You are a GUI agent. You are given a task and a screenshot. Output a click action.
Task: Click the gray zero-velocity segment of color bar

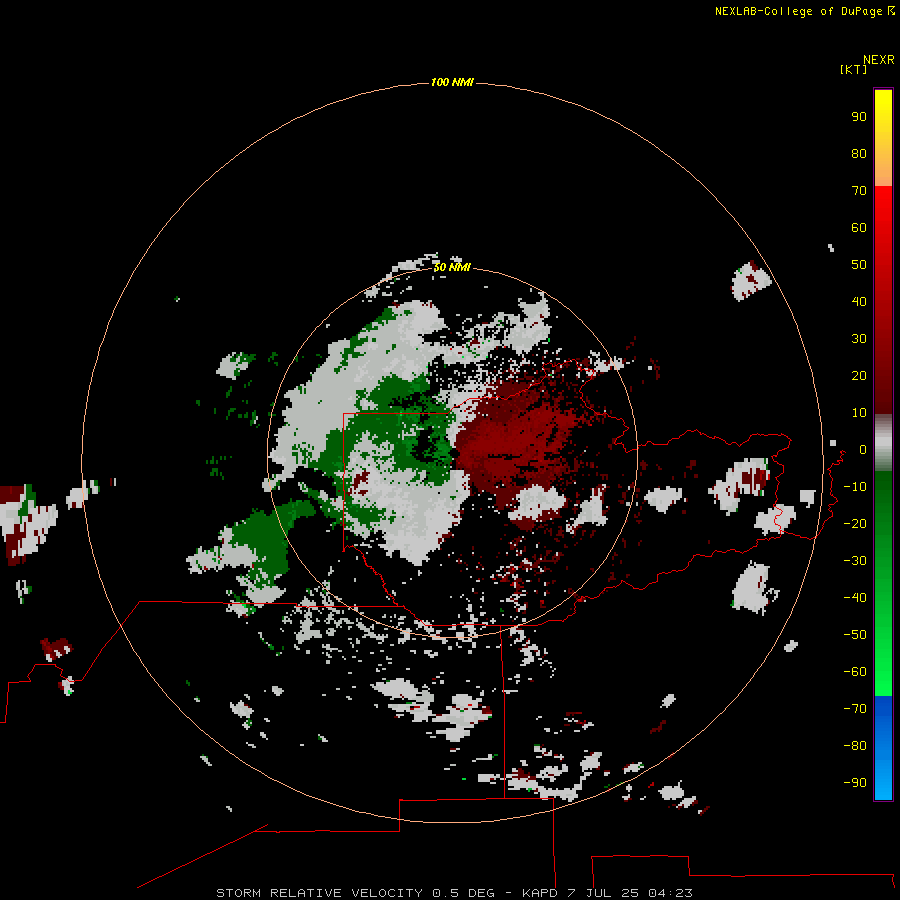pos(883,443)
